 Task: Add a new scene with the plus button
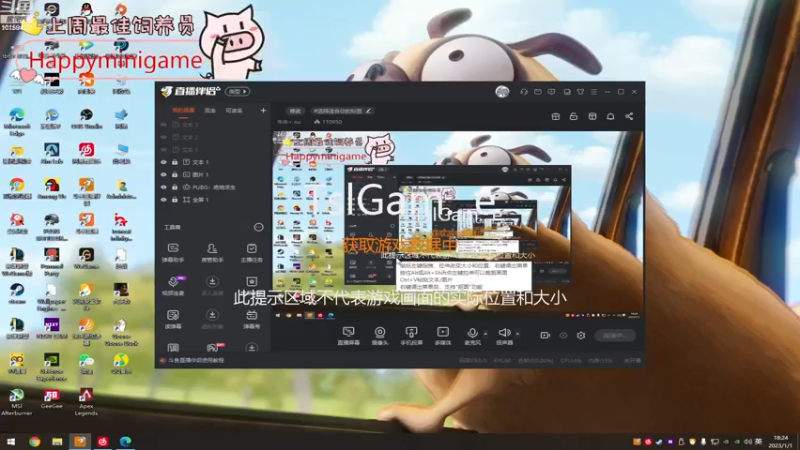tap(263, 110)
